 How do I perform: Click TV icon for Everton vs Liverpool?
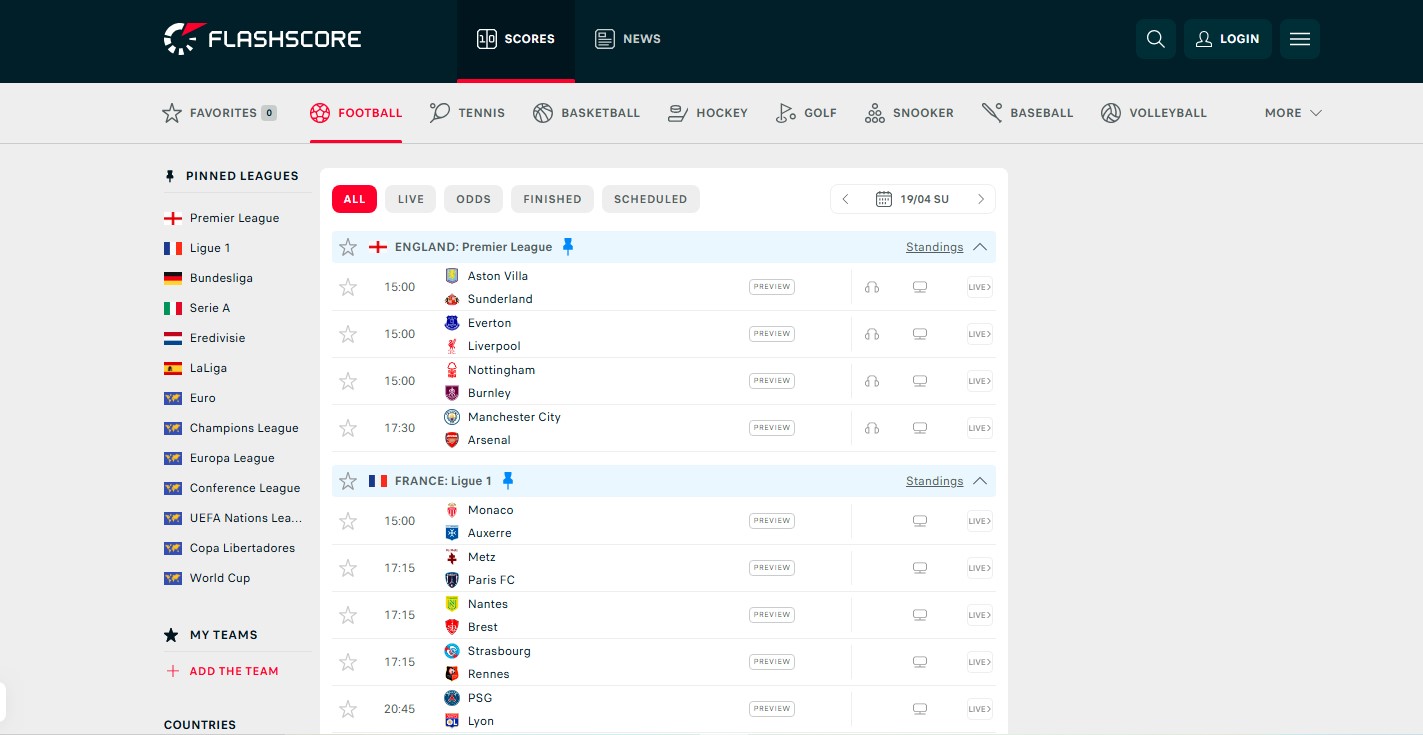click(x=919, y=334)
